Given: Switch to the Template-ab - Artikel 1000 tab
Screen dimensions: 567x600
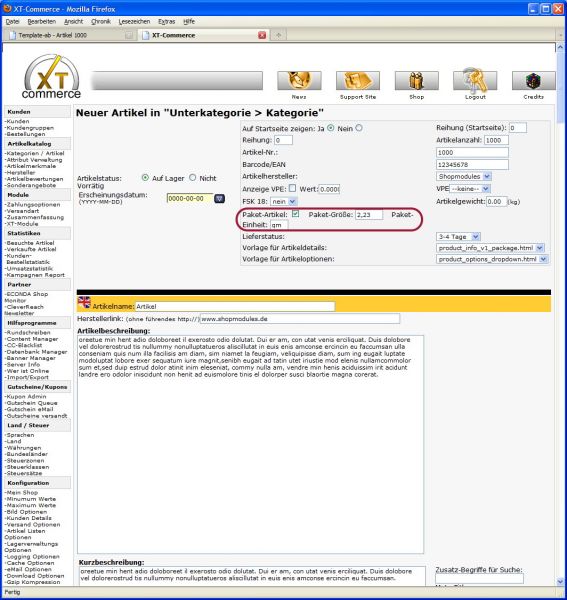Looking at the screenshot, I should click(x=71, y=35).
